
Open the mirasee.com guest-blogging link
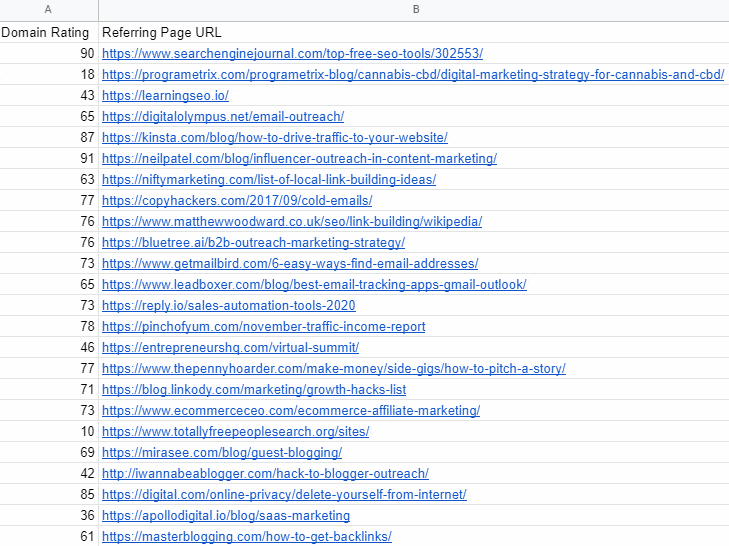pos(222,452)
